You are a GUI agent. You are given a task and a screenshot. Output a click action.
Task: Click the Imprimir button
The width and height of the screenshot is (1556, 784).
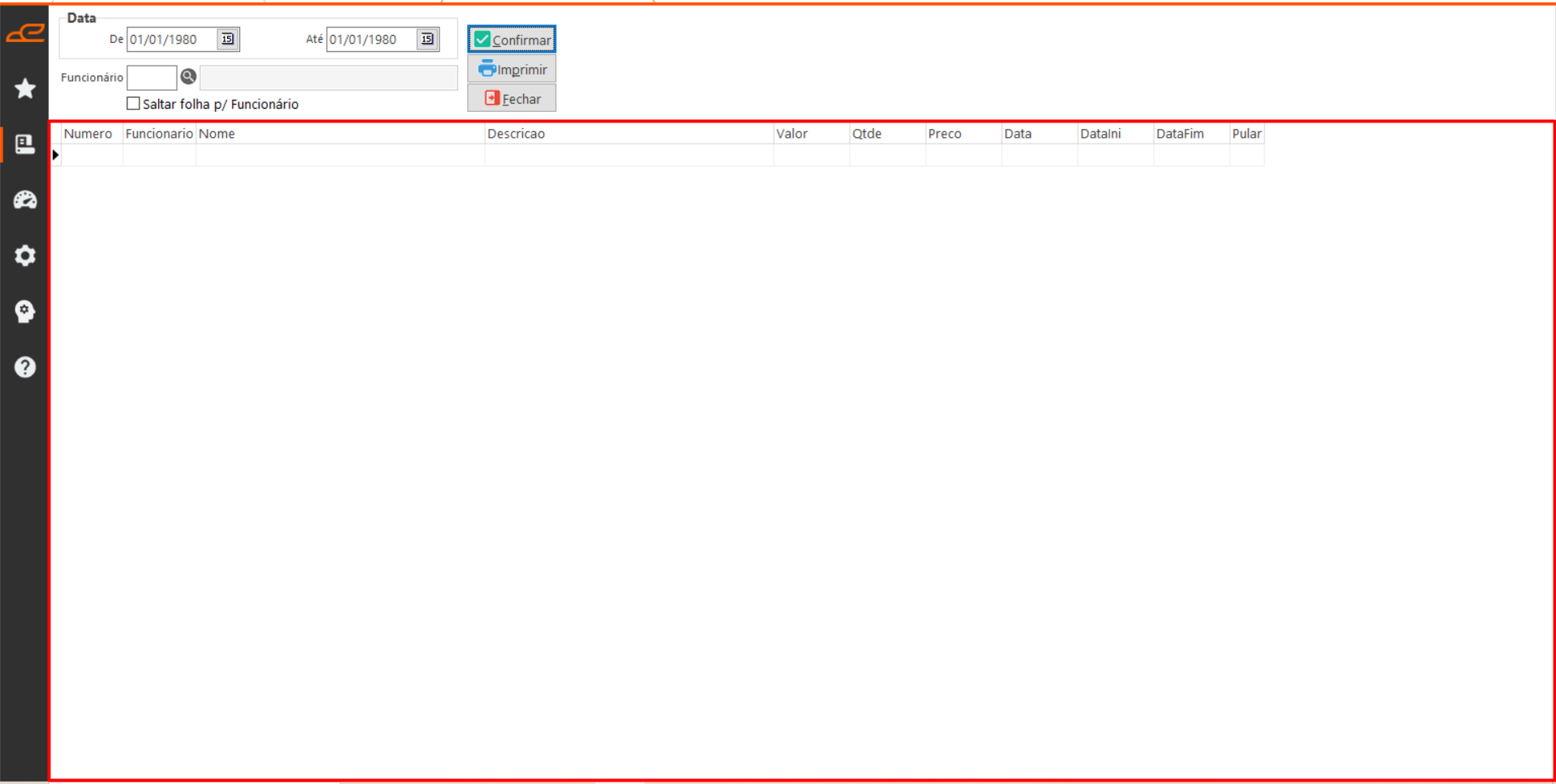[512, 70]
